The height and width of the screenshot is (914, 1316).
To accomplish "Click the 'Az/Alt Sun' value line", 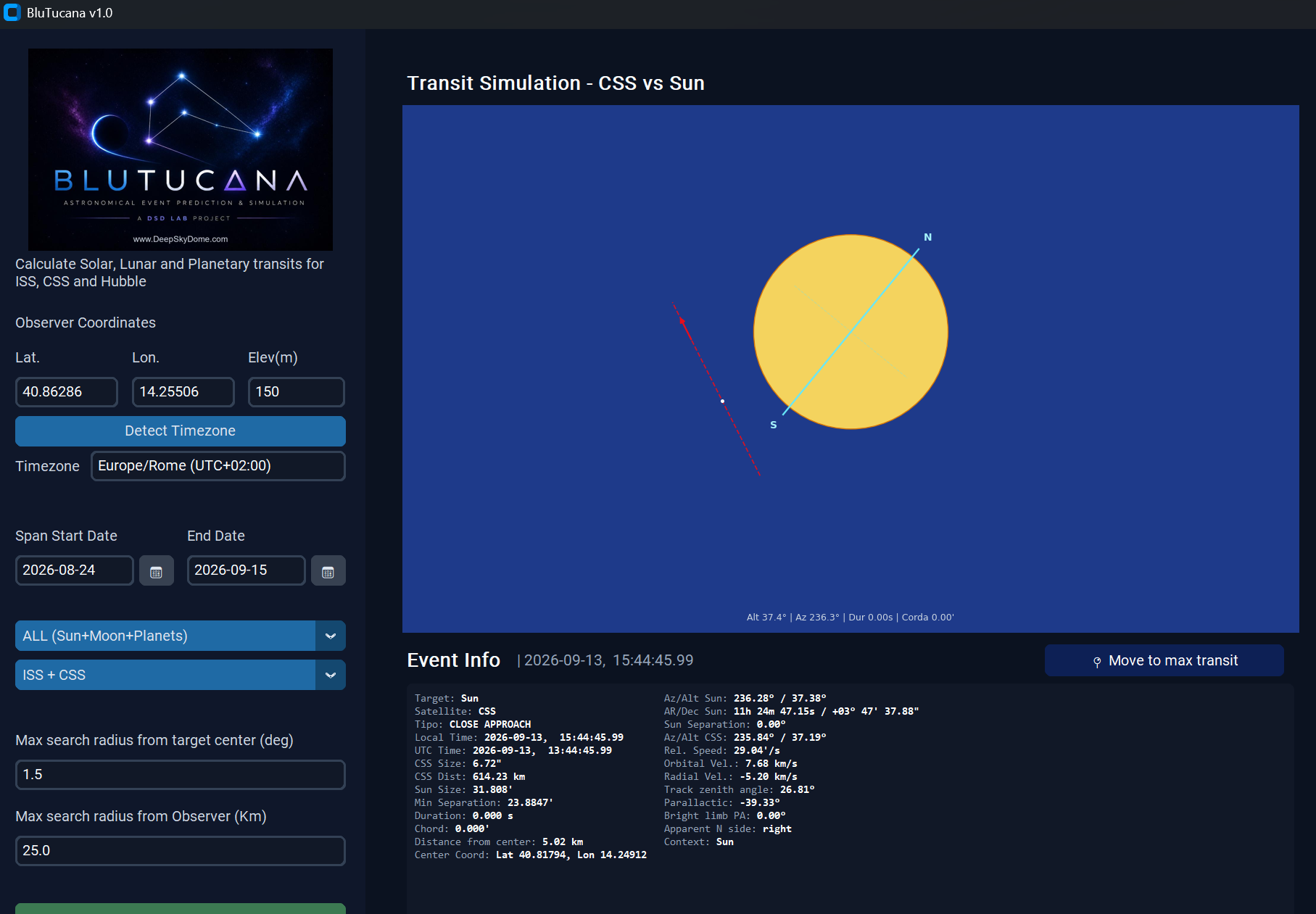I will coord(745,698).
